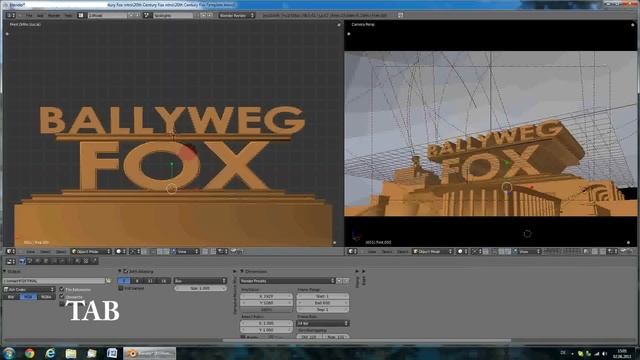
Task: Open the camera viewport Object menu
Action: (x=402, y=251)
